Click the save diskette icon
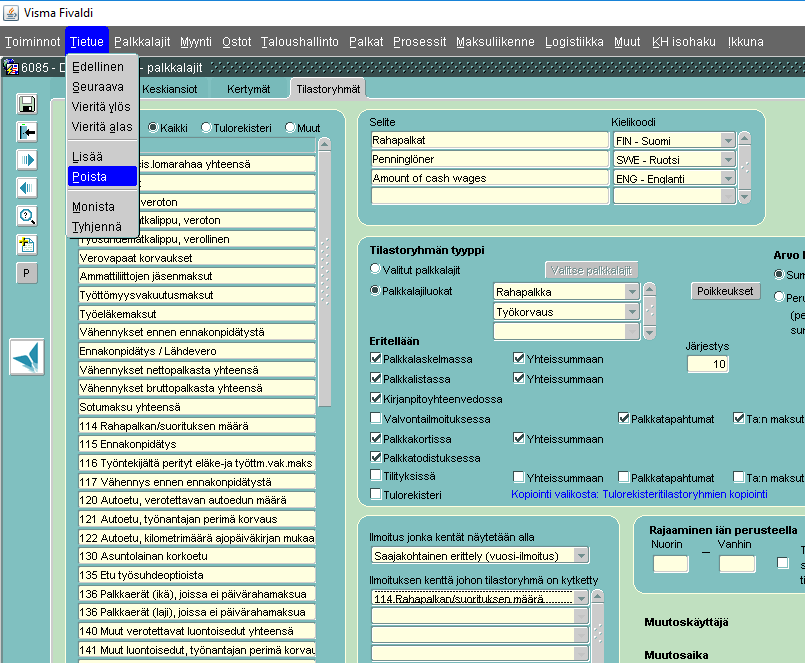 27,104
